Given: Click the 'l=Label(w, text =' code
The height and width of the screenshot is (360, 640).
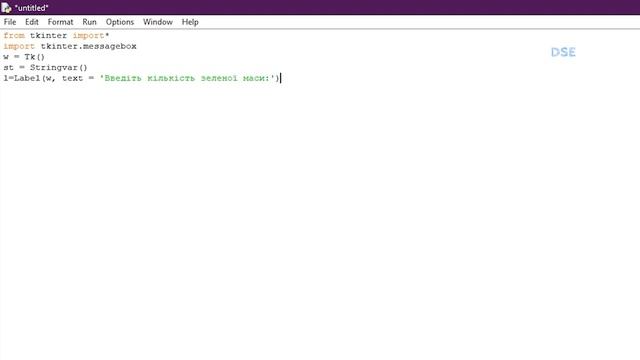Looking at the screenshot, I should point(49,78).
